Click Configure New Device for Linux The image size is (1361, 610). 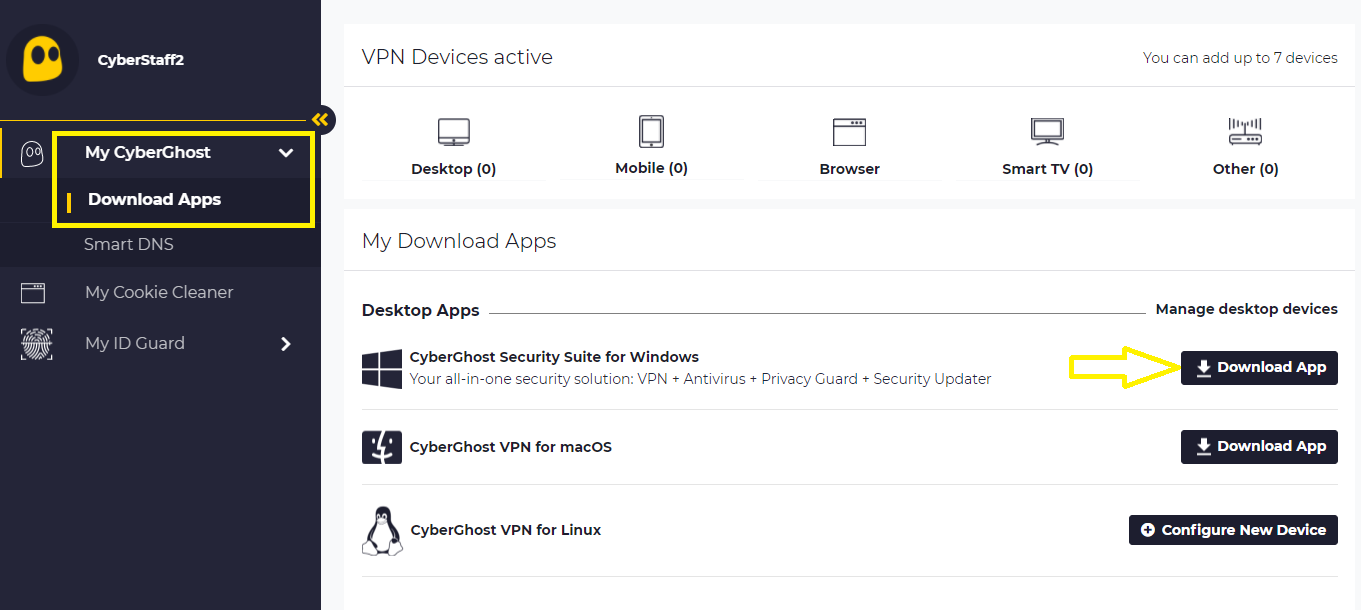pyautogui.click(x=1233, y=530)
